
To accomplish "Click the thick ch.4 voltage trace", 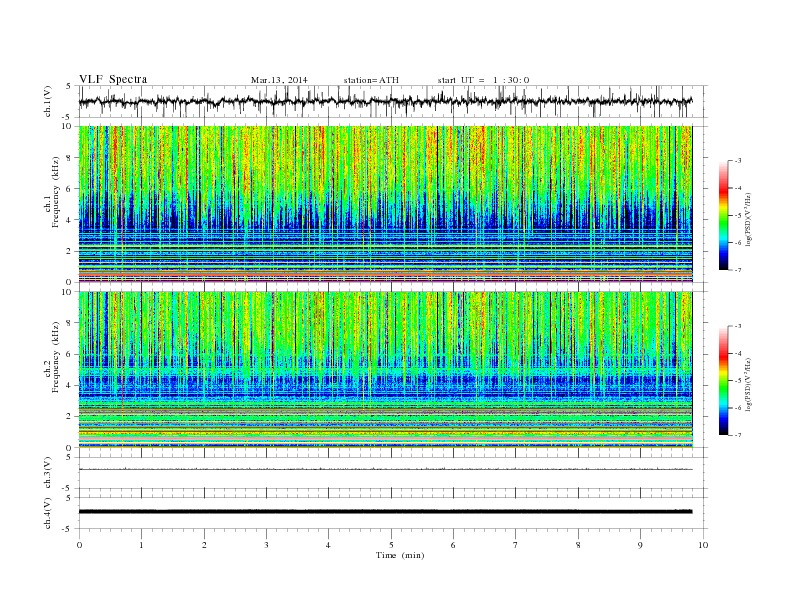I will (385, 512).
